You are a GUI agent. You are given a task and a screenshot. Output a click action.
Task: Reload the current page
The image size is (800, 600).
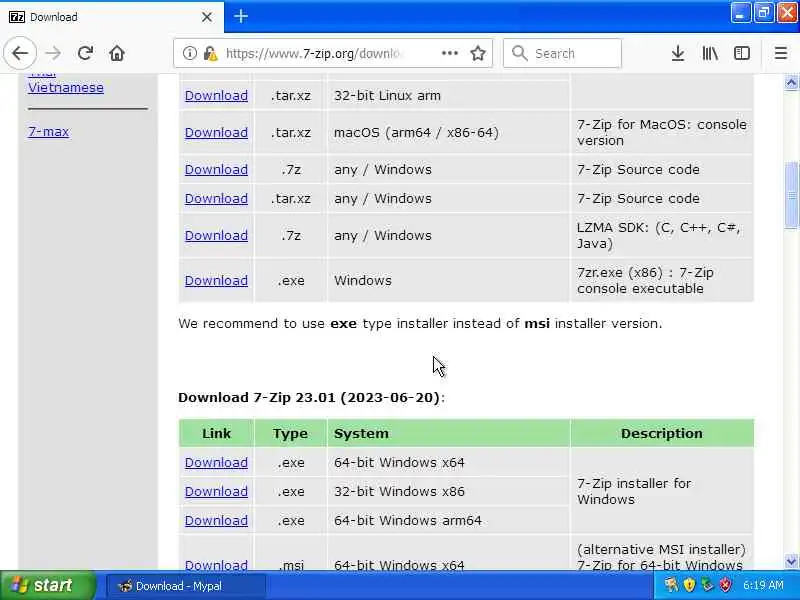[85, 53]
